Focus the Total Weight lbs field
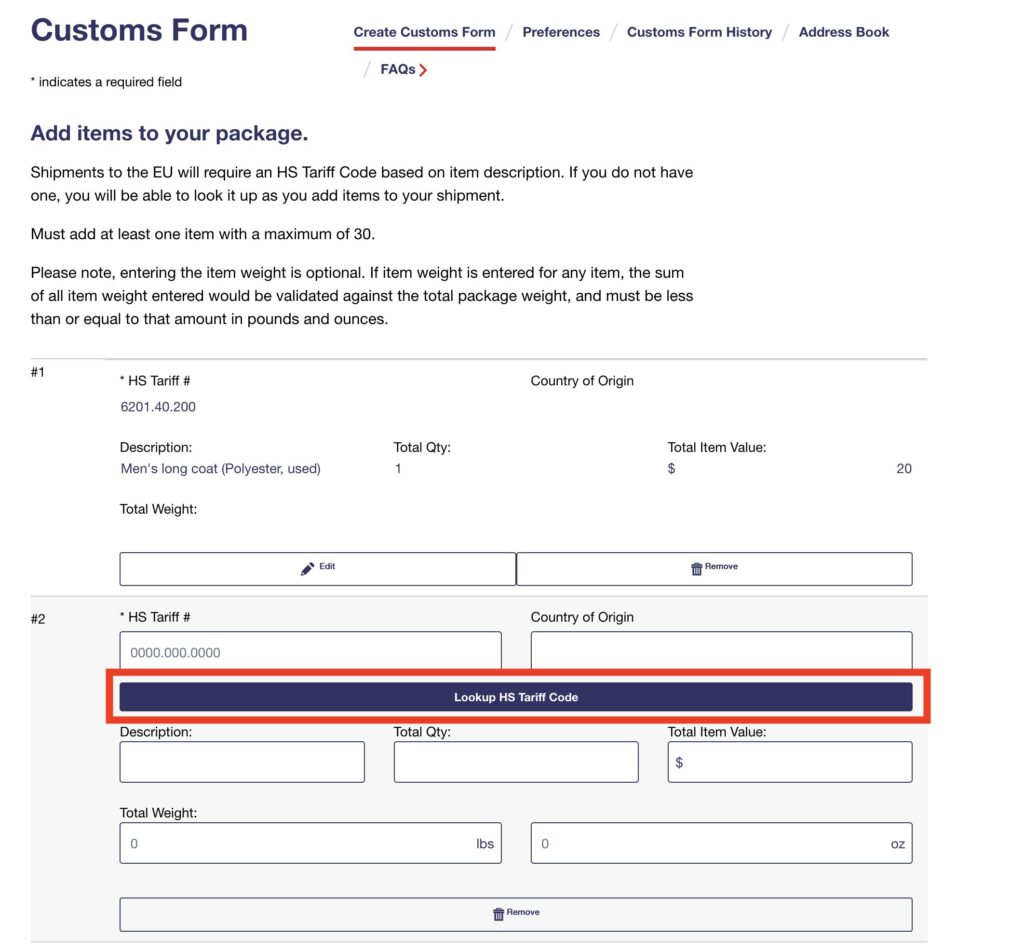The image size is (1024, 952). (x=310, y=843)
